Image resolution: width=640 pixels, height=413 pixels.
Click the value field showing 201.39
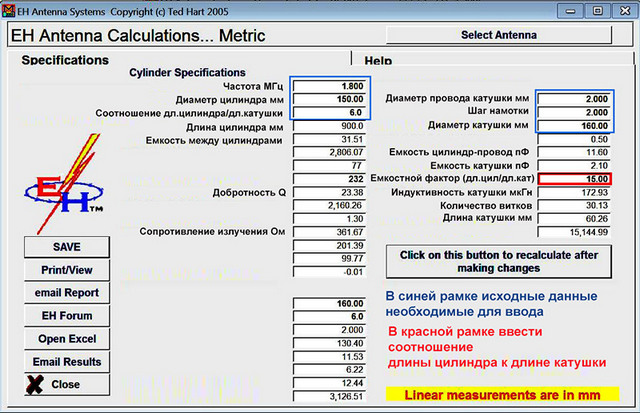tap(329, 245)
